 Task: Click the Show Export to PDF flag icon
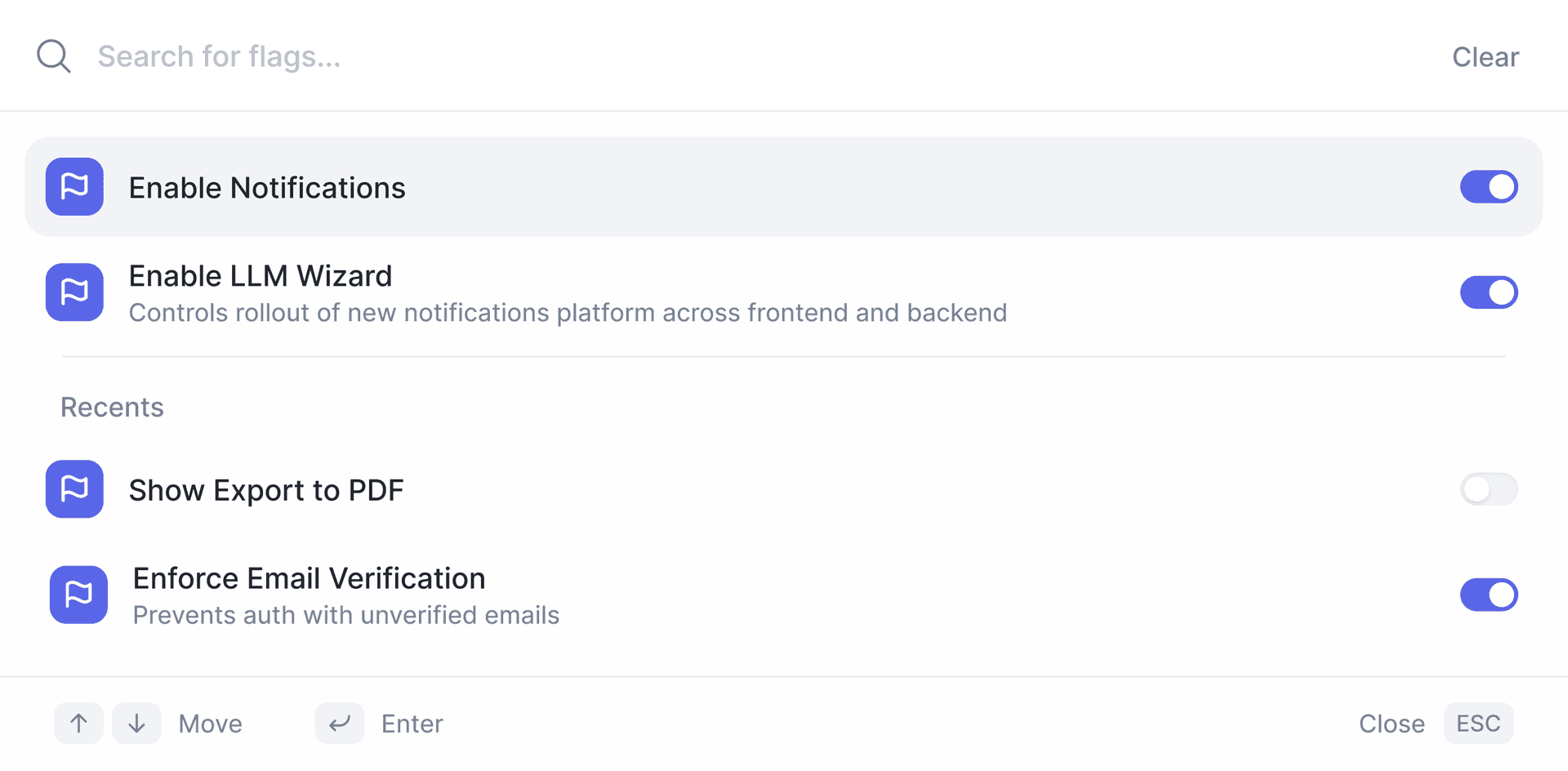74,489
